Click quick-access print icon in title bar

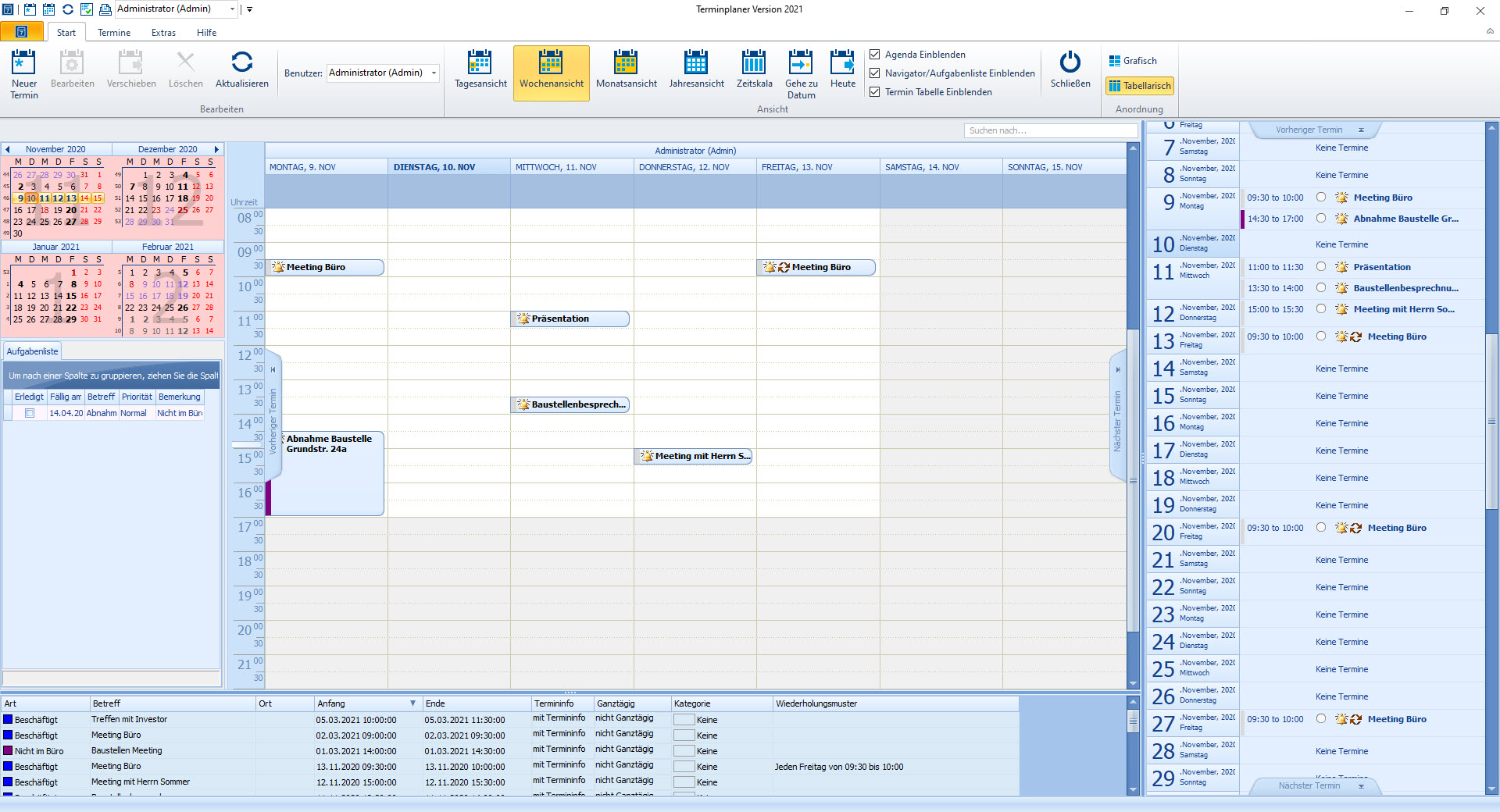tap(105, 9)
